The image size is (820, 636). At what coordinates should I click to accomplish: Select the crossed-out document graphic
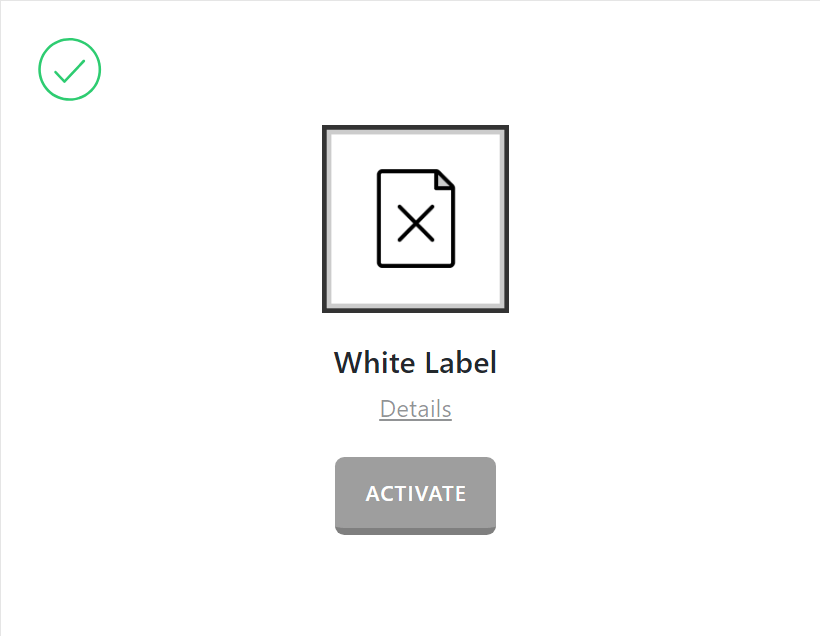[415, 218]
